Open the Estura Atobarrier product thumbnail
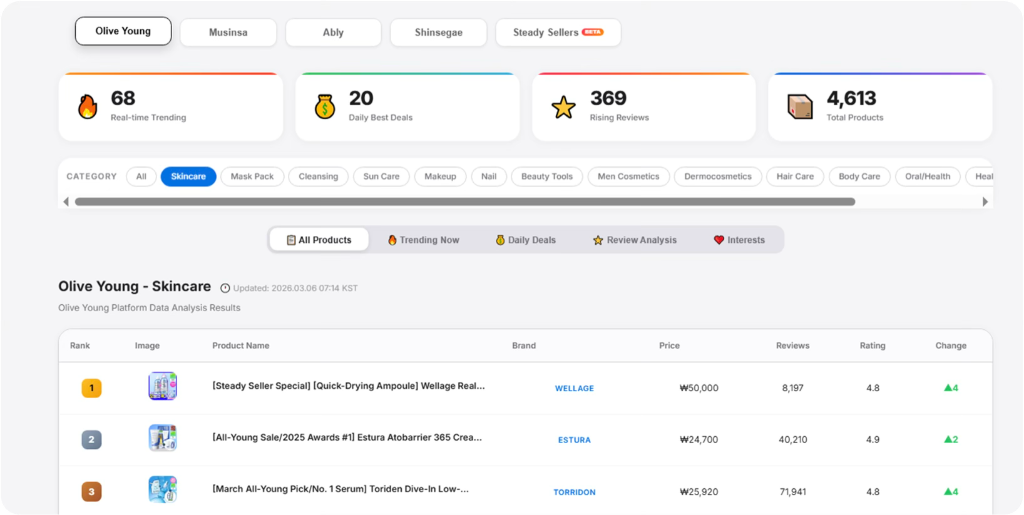The height and width of the screenshot is (515, 1024). click(162, 438)
